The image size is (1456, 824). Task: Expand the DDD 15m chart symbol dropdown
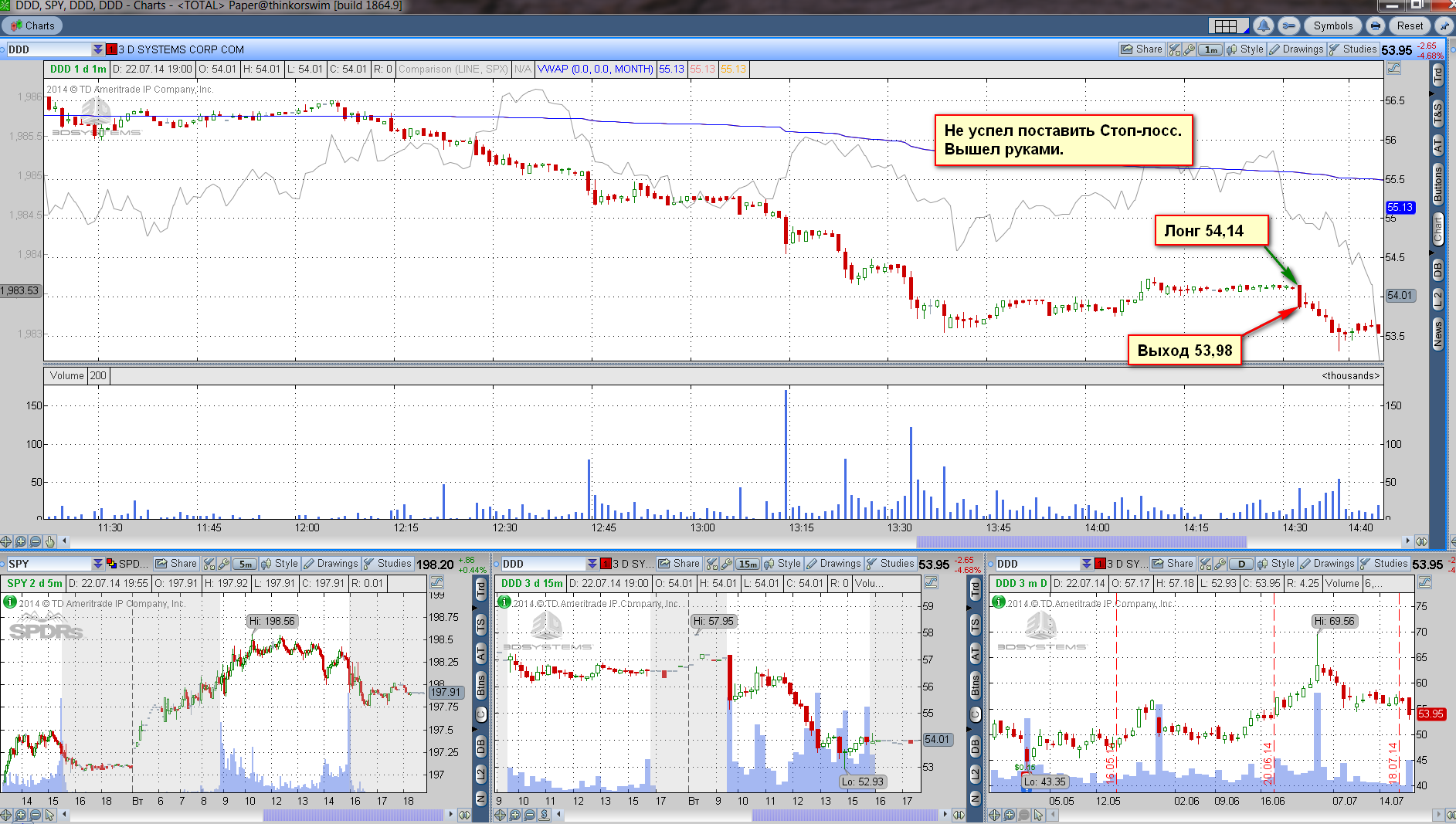(592, 564)
